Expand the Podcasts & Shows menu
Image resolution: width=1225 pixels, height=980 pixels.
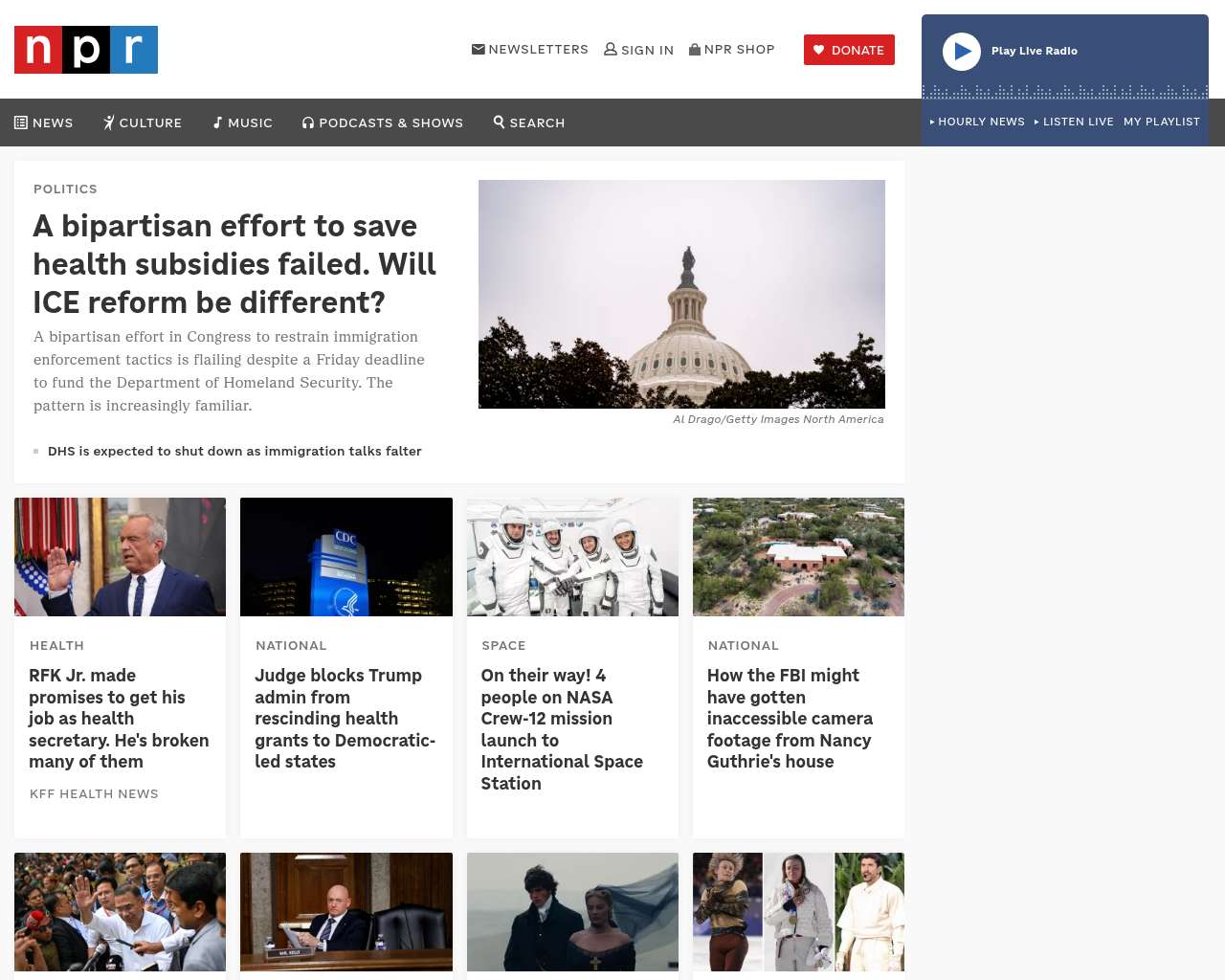pyautogui.click(x=383, y=122)
